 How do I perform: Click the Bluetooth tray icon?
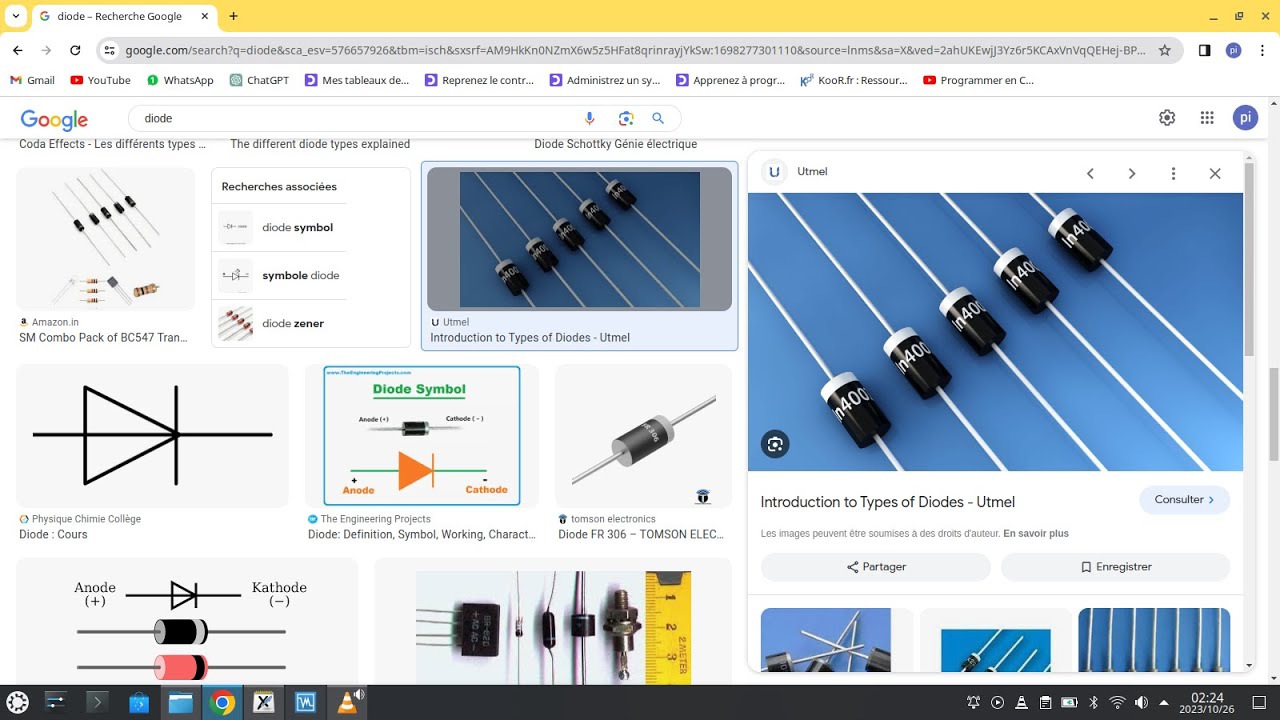point(1094,702)
